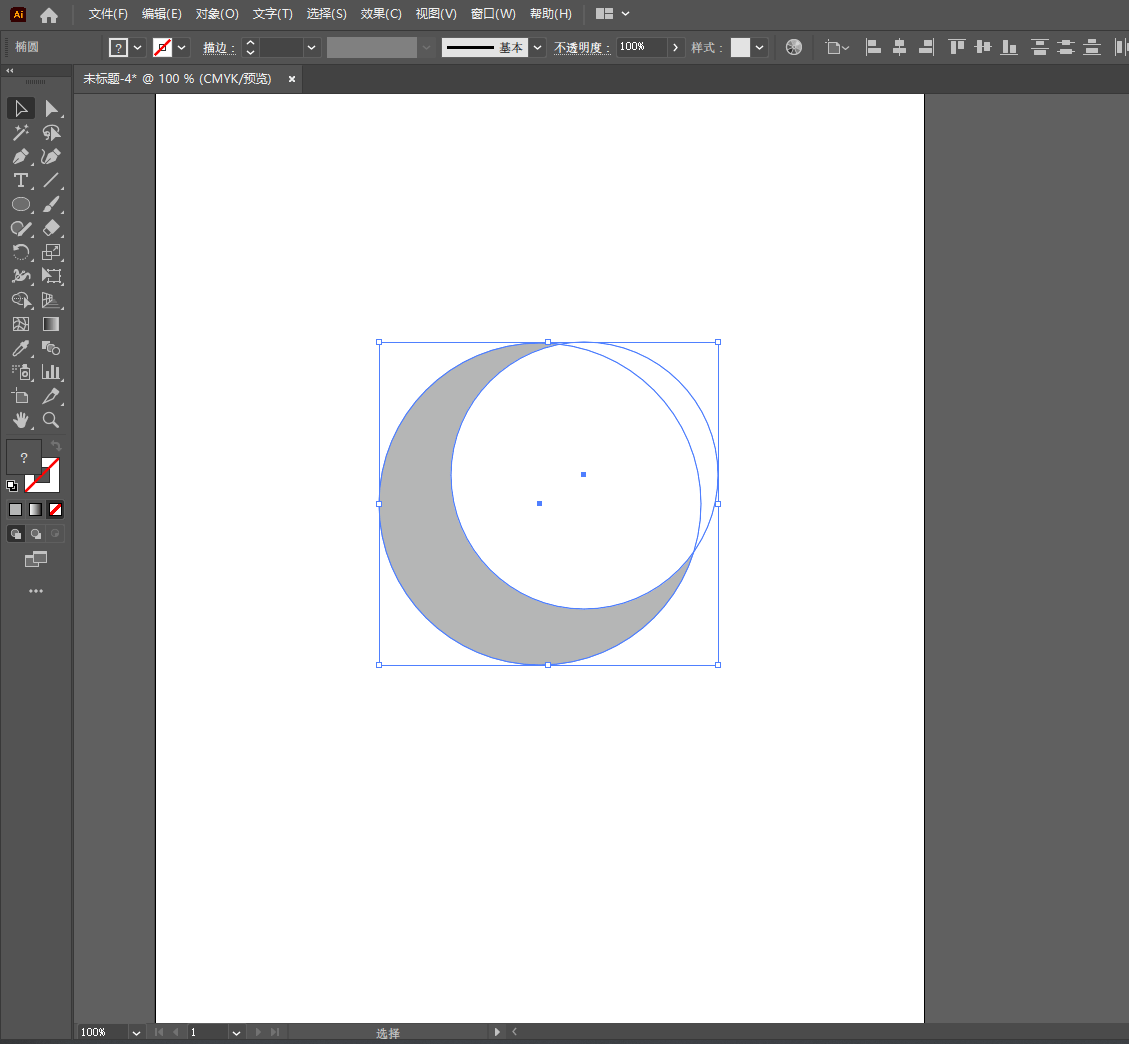Select the Scale tool
This screenshot has height=1044, width=1129.
click(x=51, y=252)
